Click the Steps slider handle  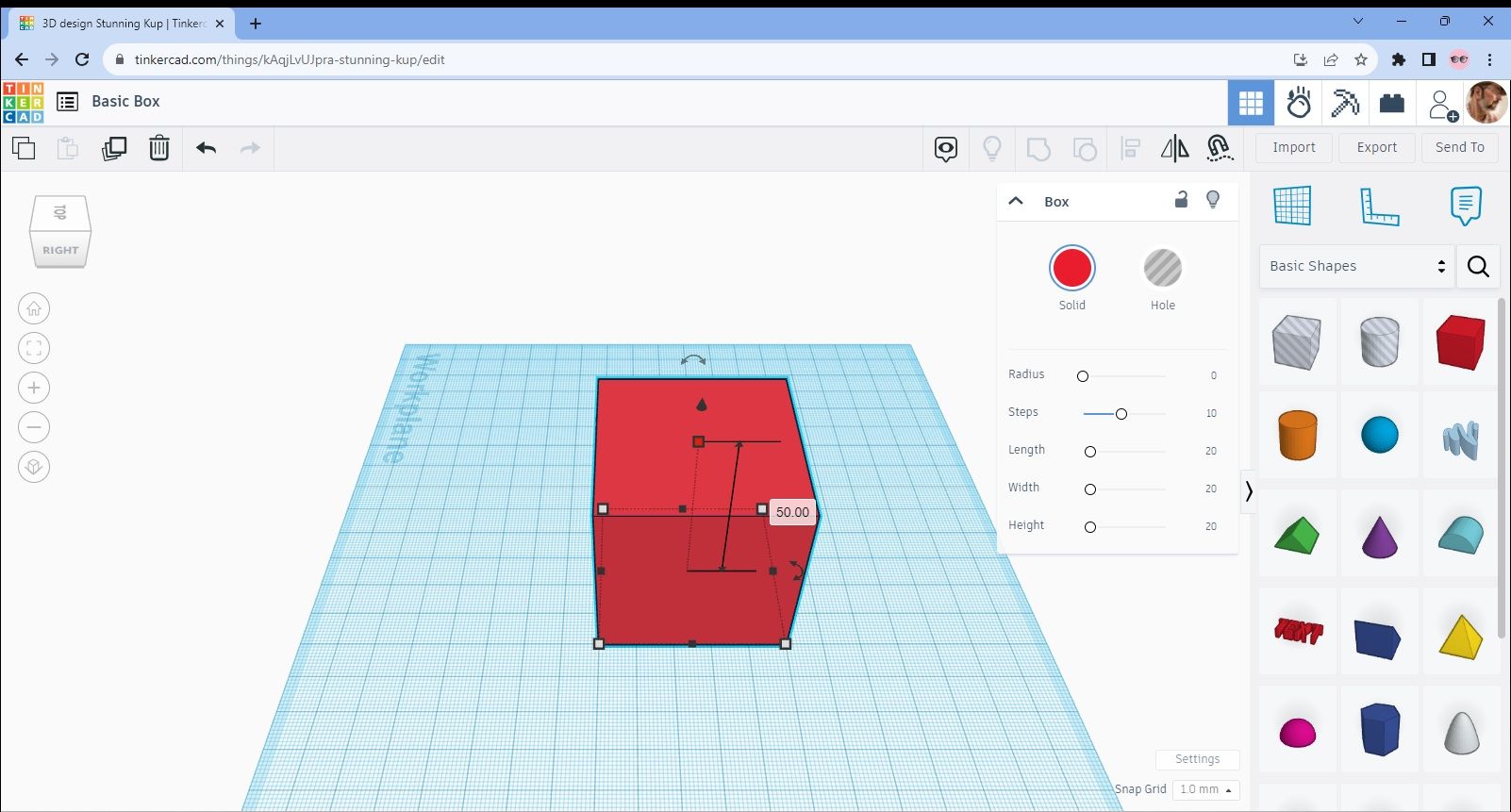[1121, 414]
